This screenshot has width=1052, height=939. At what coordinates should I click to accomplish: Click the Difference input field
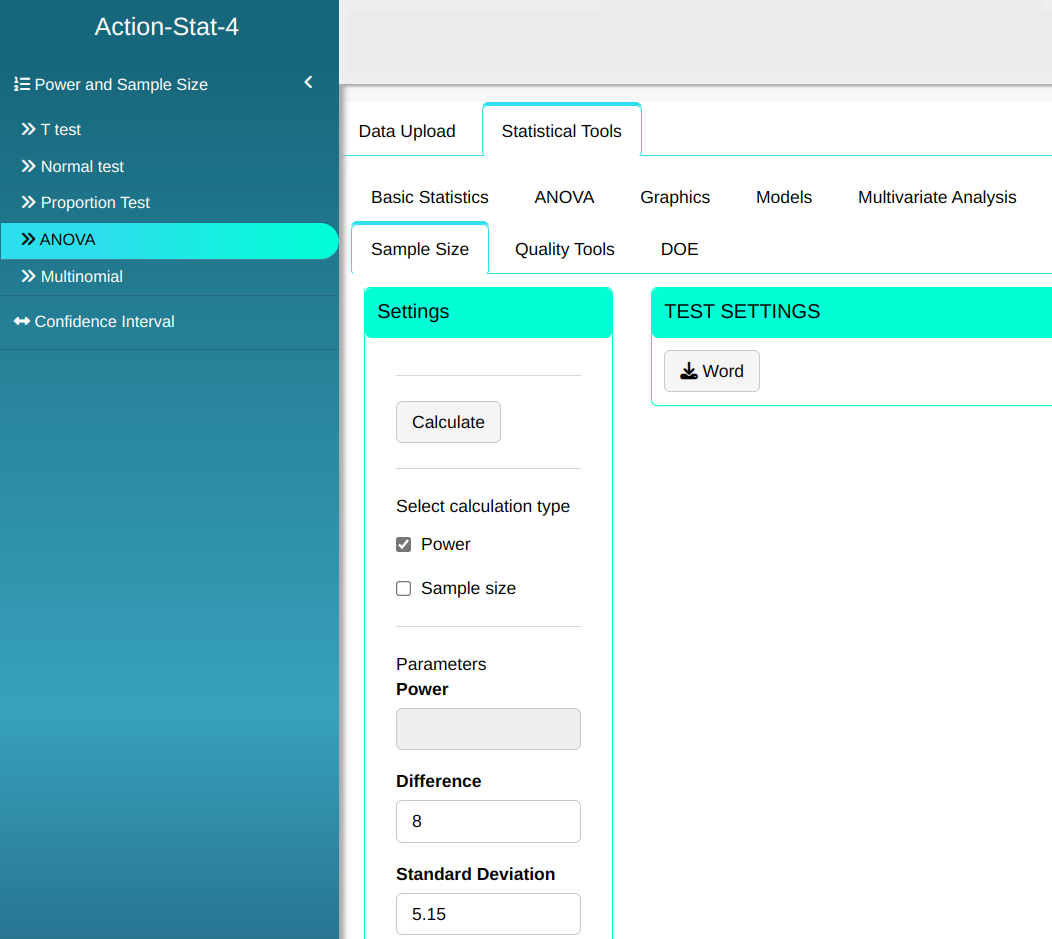pyautogui.click(x=488, y=821)
